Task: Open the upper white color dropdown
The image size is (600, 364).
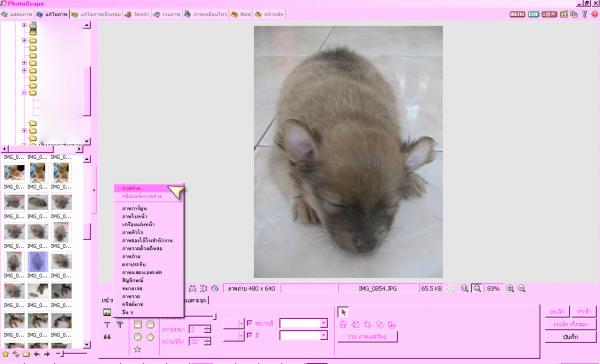Action: click(303, 323)
